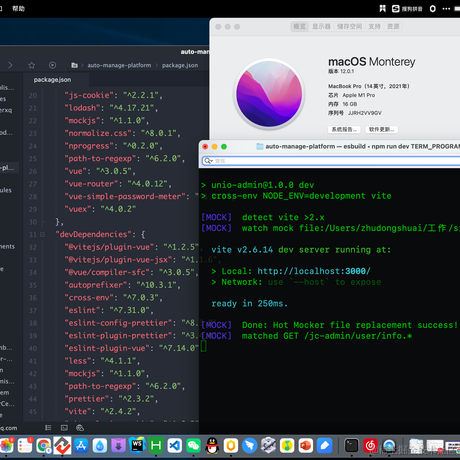The width and height of the screenshot is (460, 460).
Task: Click the star bookmark icon in editor toolbar
Action: tap(32, 65)
